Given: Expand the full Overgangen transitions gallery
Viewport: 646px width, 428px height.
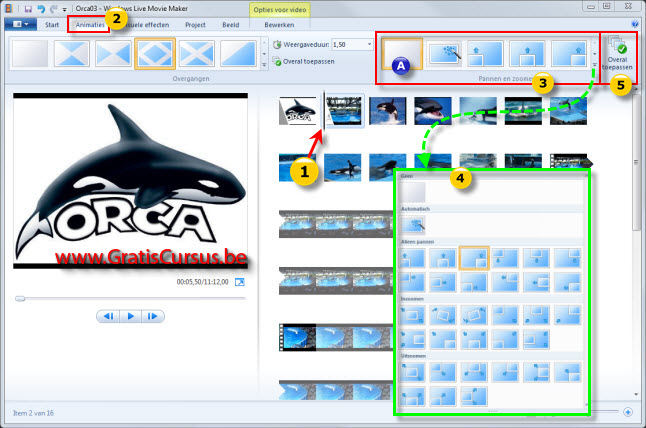Looking at the screenshot, I should 264,65.
